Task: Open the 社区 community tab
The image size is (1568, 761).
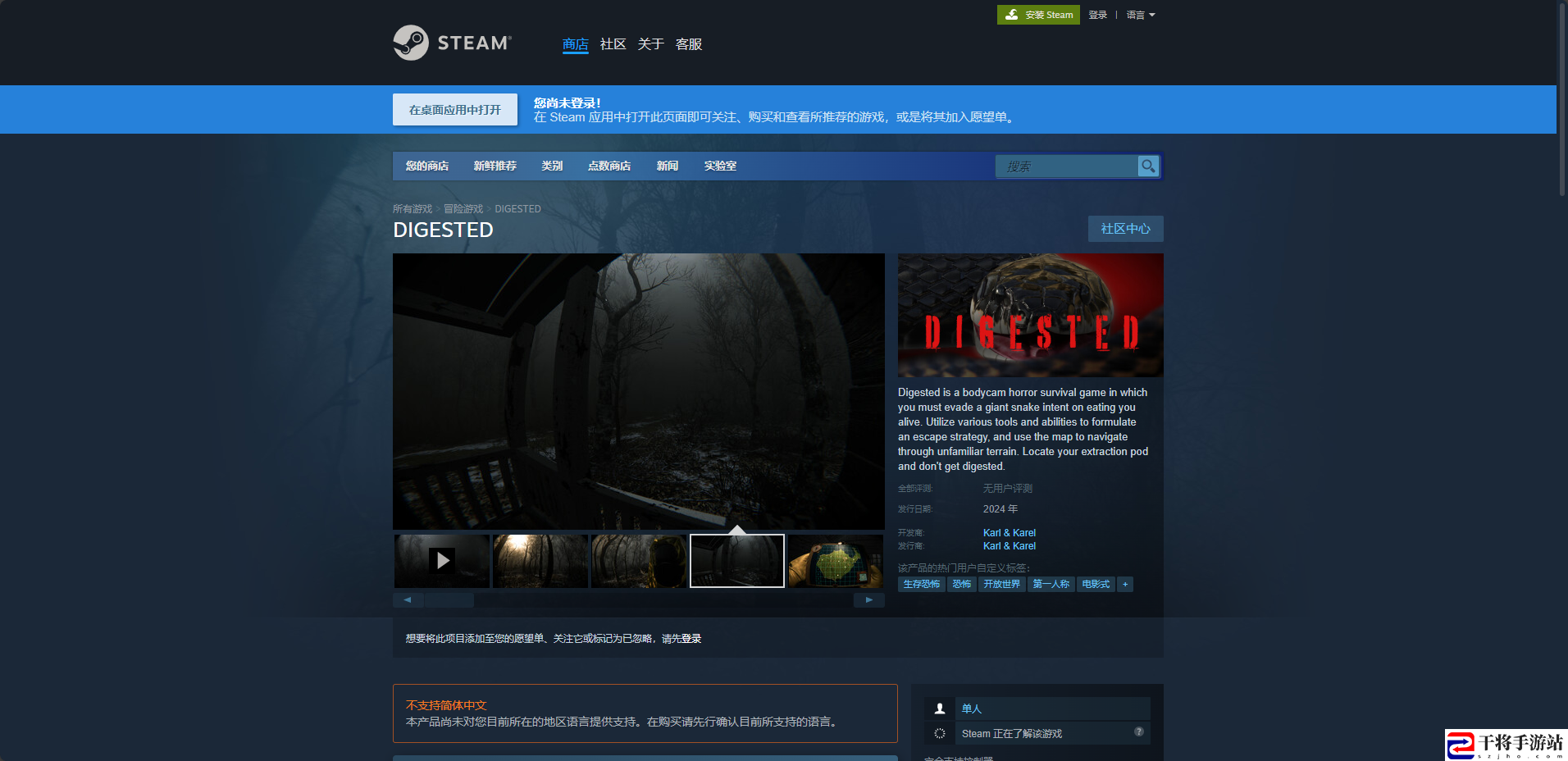Action: click(x=613, y=44)
